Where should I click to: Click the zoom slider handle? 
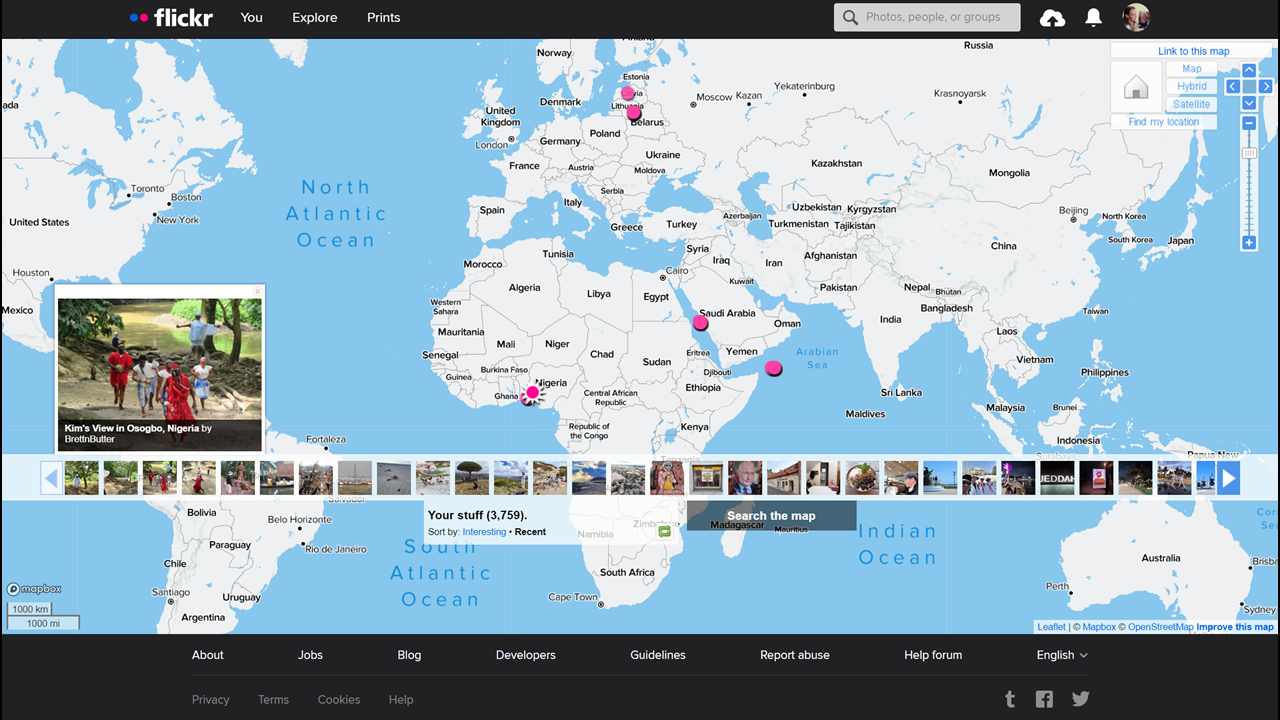1249,153
